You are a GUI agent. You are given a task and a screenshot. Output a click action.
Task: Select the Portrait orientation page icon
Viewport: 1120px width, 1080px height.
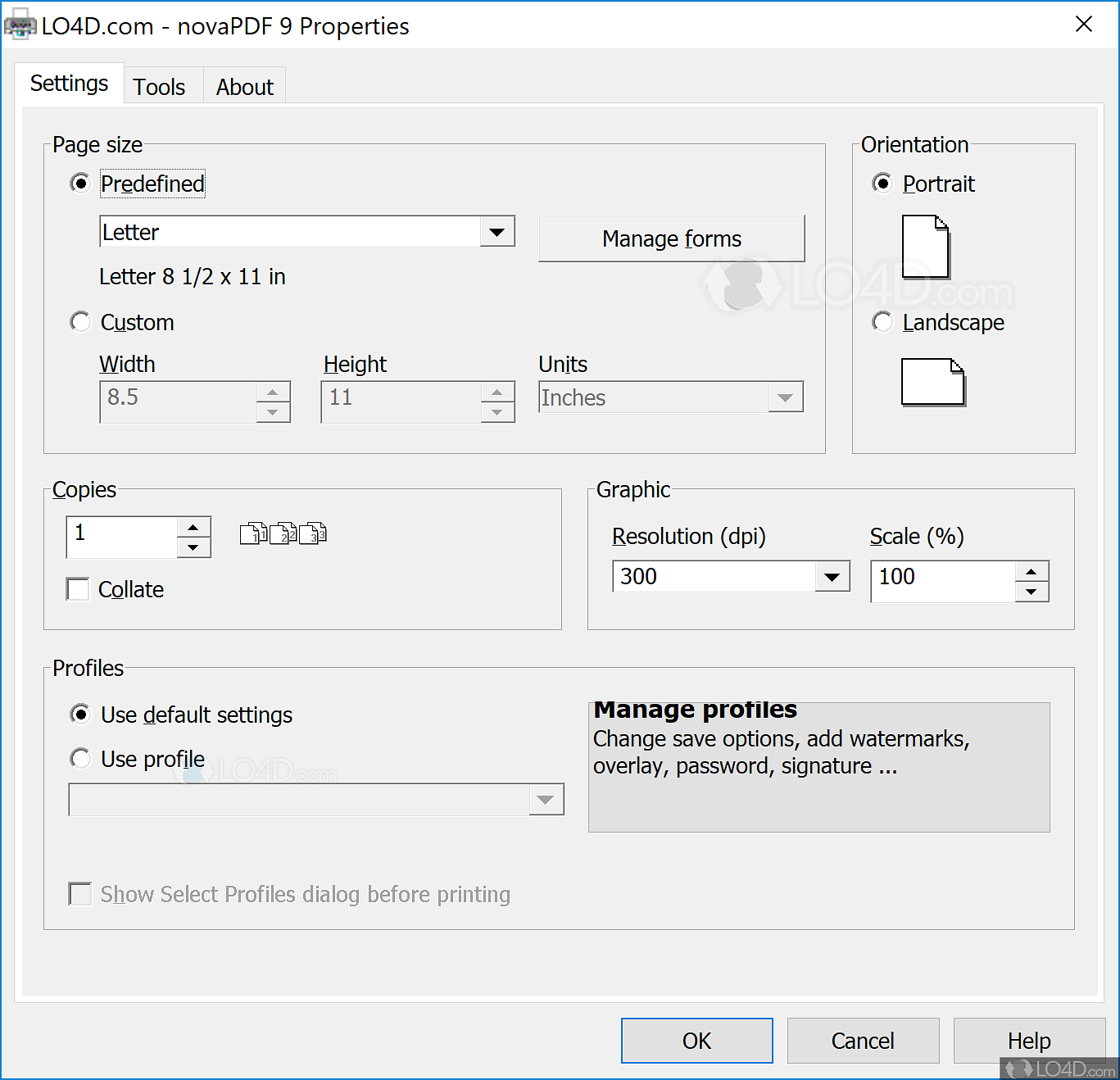coord(924,247)
